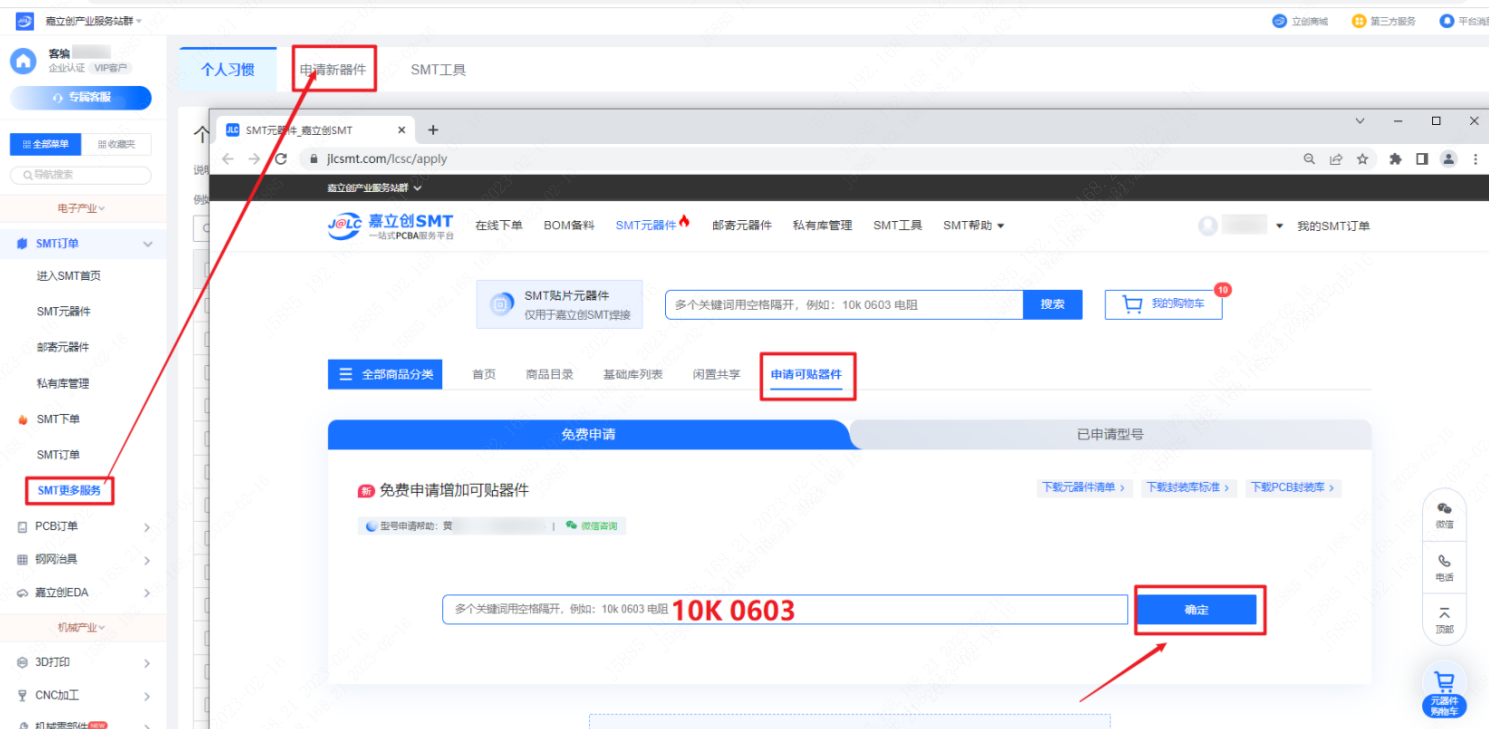The image size is (1489, 729).
Task: Open the browser extensions puzzle icon
Action: (x=1395, y=159)
